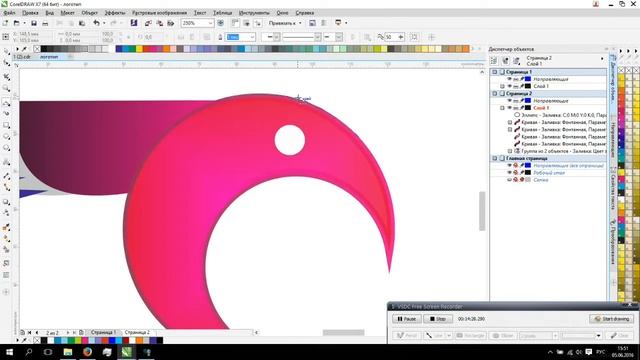Click the black swatch in top color palette
640x360 pixels.
(x=44, y=49)
